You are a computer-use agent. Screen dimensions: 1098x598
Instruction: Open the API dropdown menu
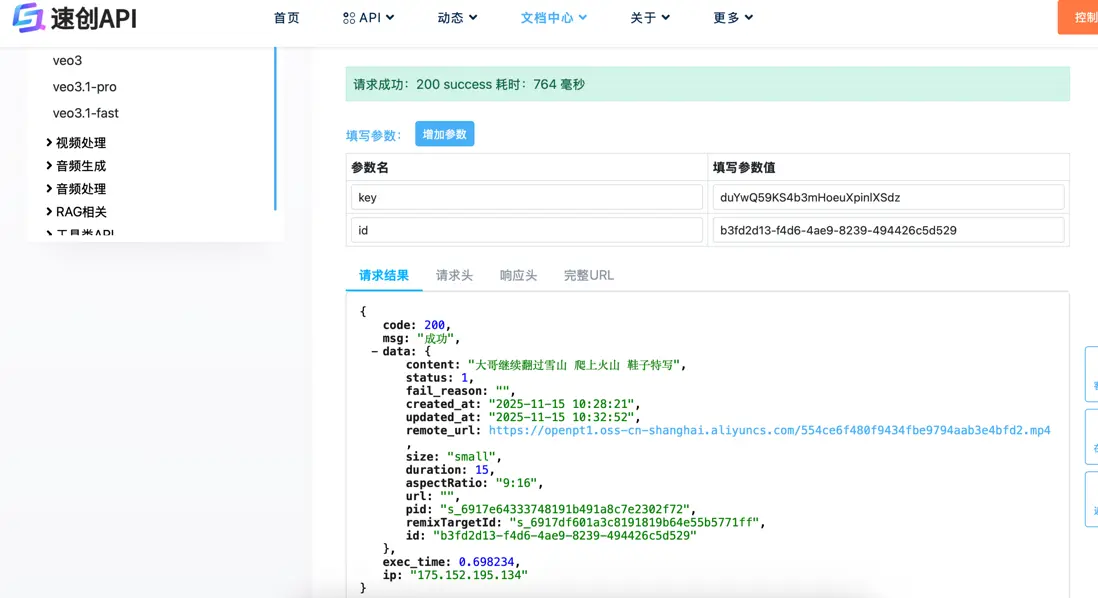pos(368,18)
